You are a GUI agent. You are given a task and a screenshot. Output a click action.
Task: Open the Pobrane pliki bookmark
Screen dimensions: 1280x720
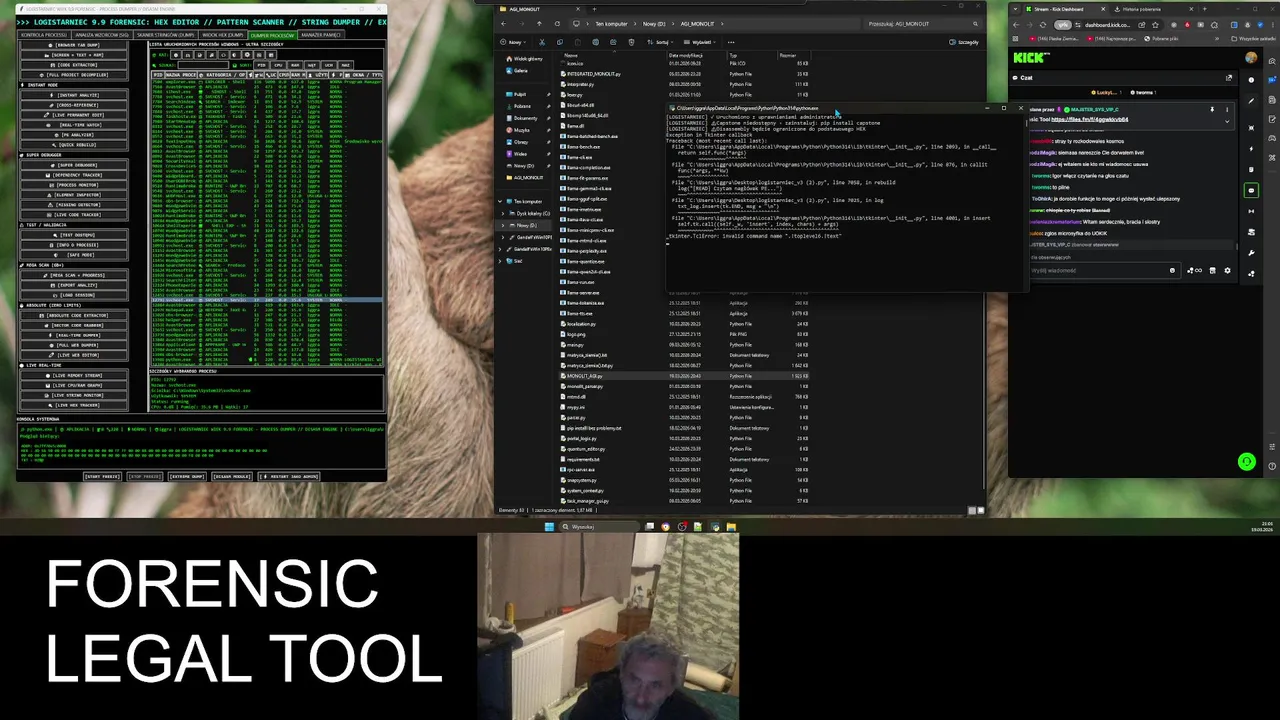pyautogui.click(x=1161, y=39)
